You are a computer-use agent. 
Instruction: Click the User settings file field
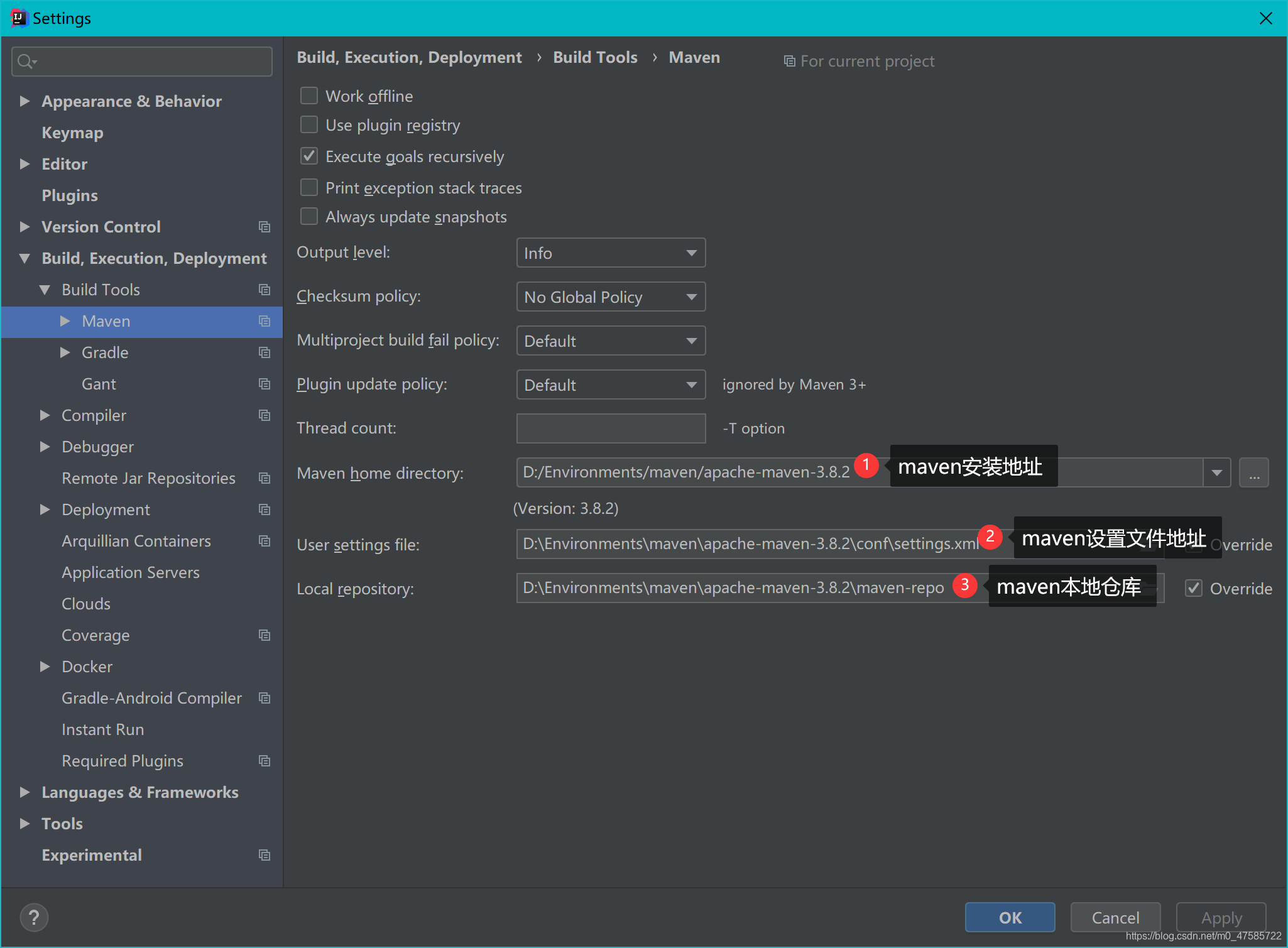[840, 544]
